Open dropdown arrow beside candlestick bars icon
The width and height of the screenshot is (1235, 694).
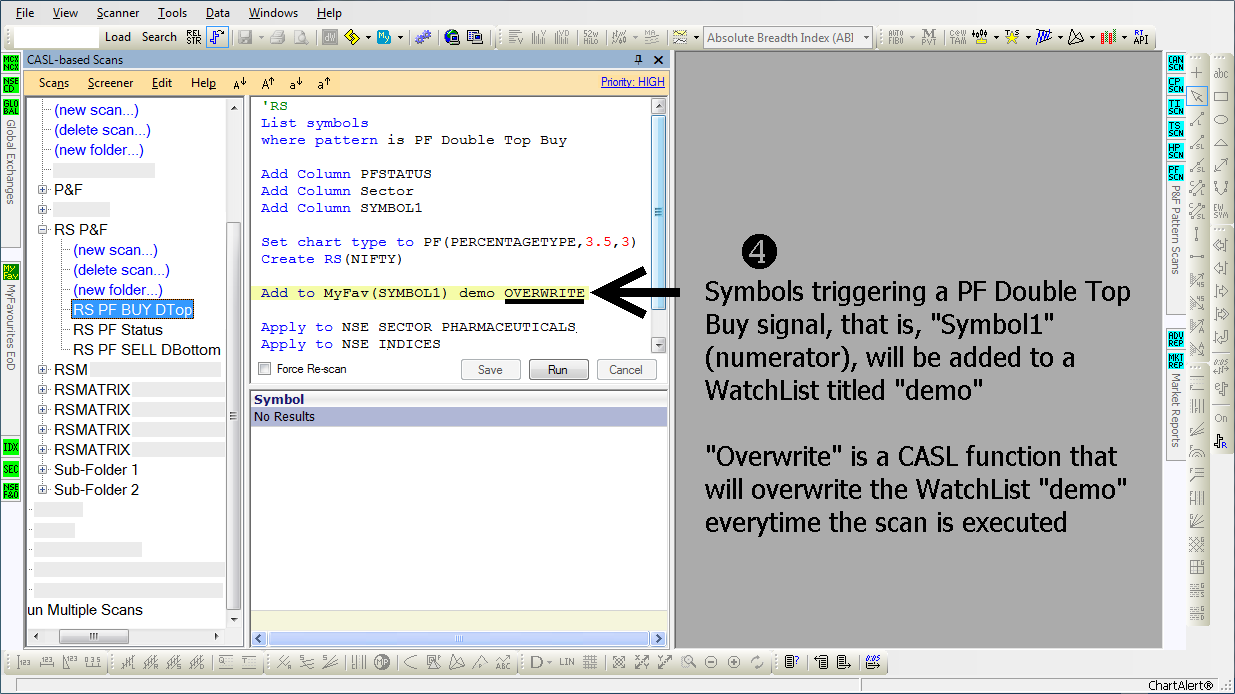click(1123, 38)
